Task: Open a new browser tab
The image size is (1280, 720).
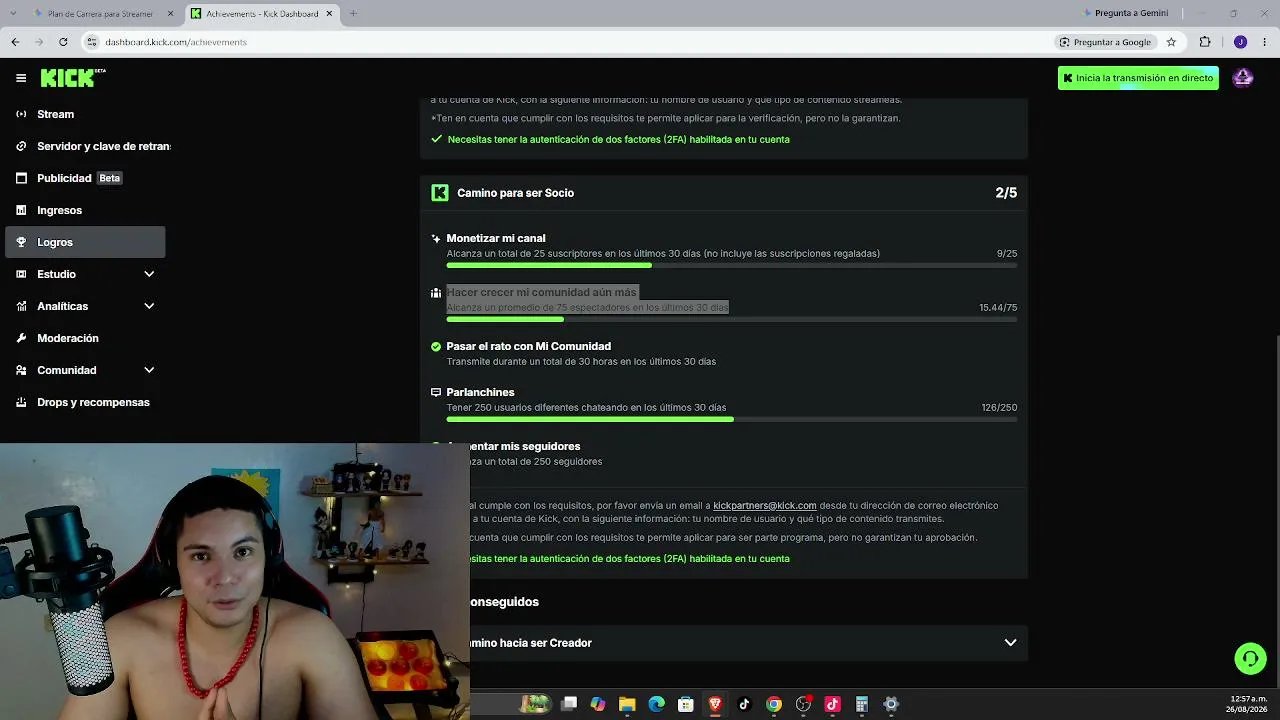Action: click(353, 13)
